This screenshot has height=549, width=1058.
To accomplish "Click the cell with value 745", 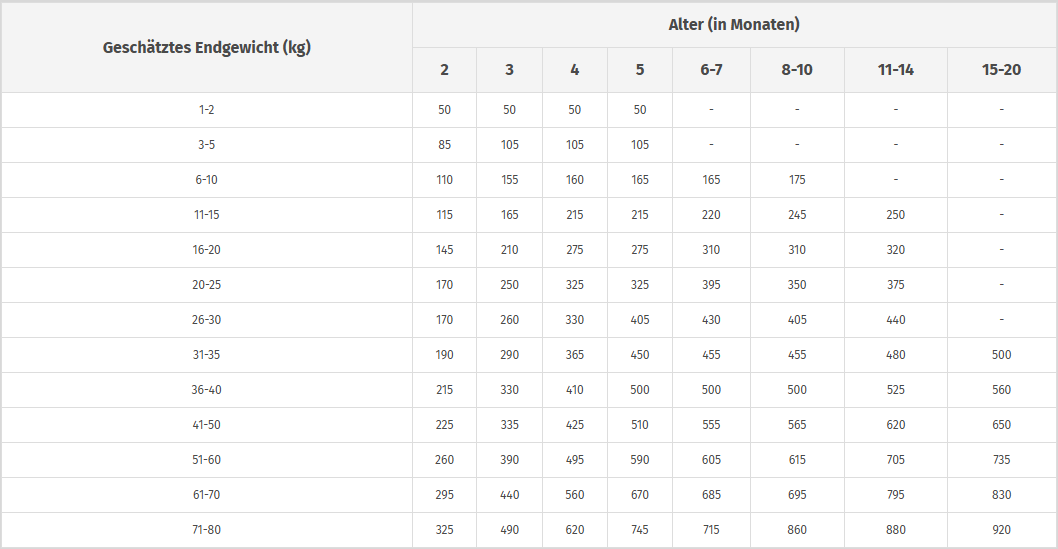I will (x=640, y=530).
